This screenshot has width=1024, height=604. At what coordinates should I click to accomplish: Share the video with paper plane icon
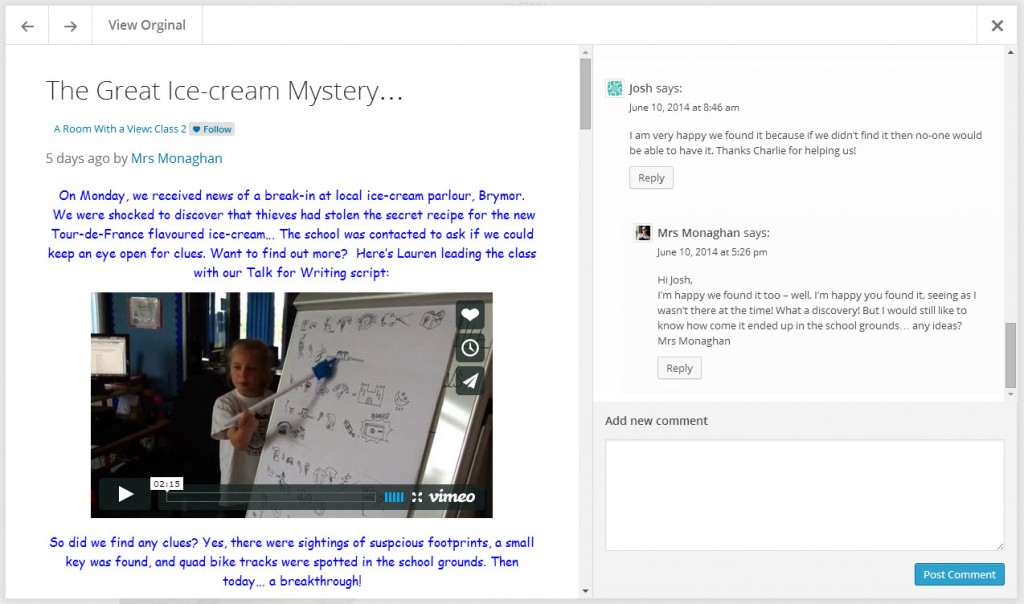click(x=470, y=380)
